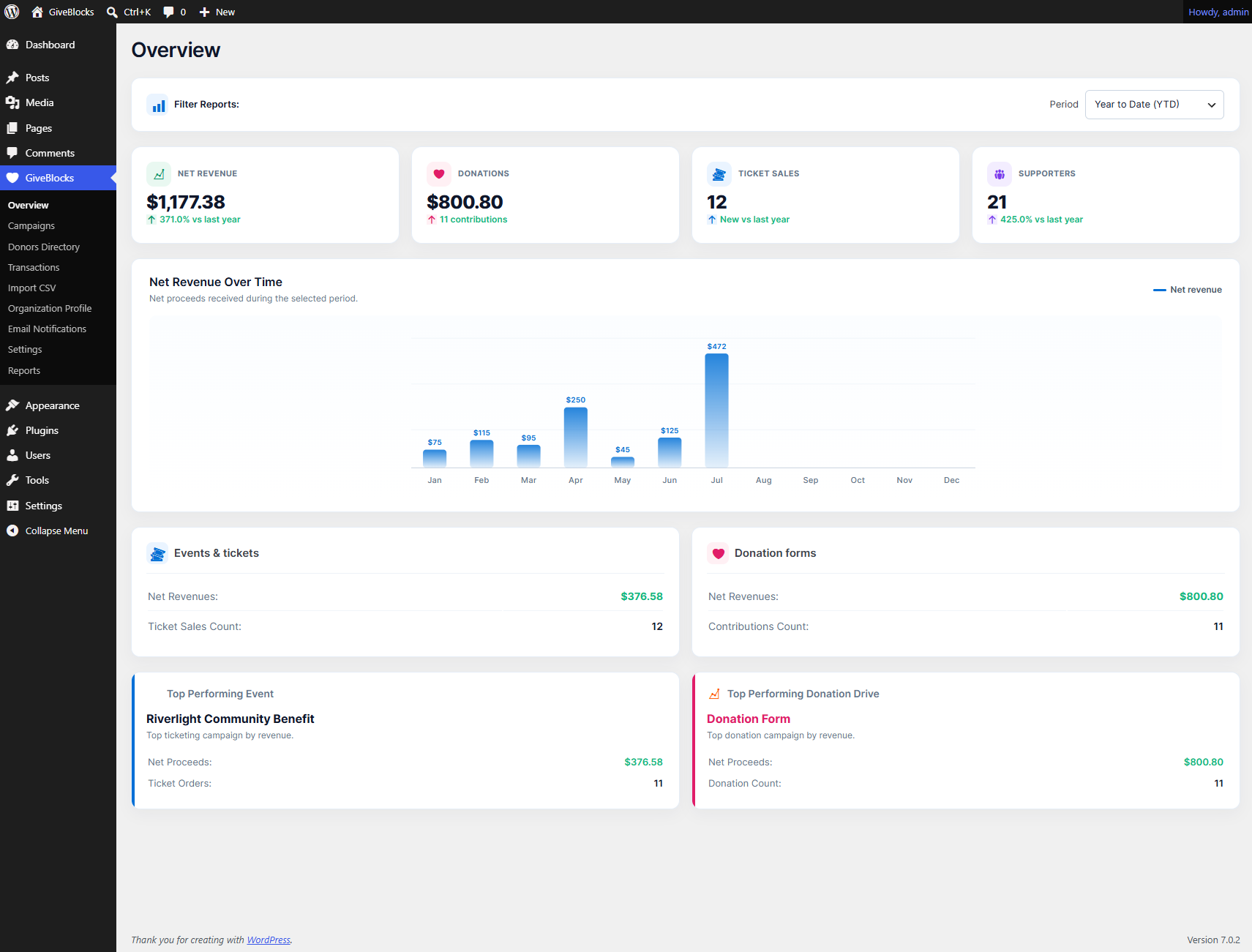
Task: Open Email Notifications submenu
Action: click(47, 329)
